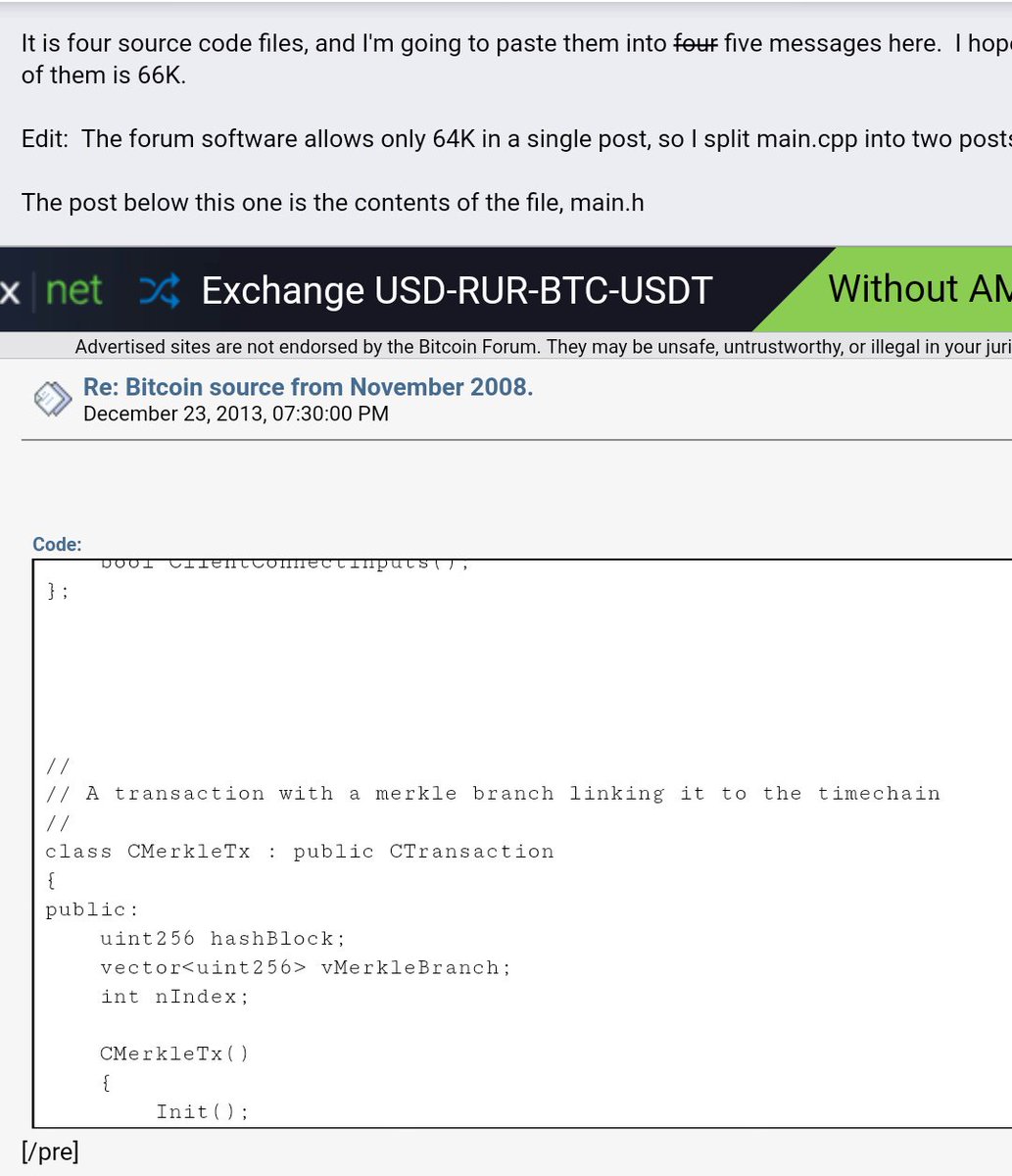Open the 'Exchange USD-RUR-BTC-USDT' ad banner
This screenshot has width=1012, height=1176.
[457, 291]
